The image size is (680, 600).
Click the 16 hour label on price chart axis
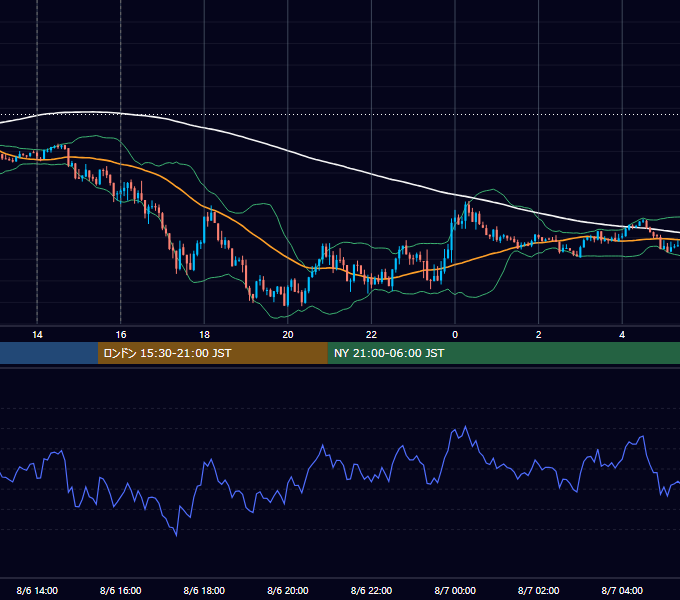(121, 335)
